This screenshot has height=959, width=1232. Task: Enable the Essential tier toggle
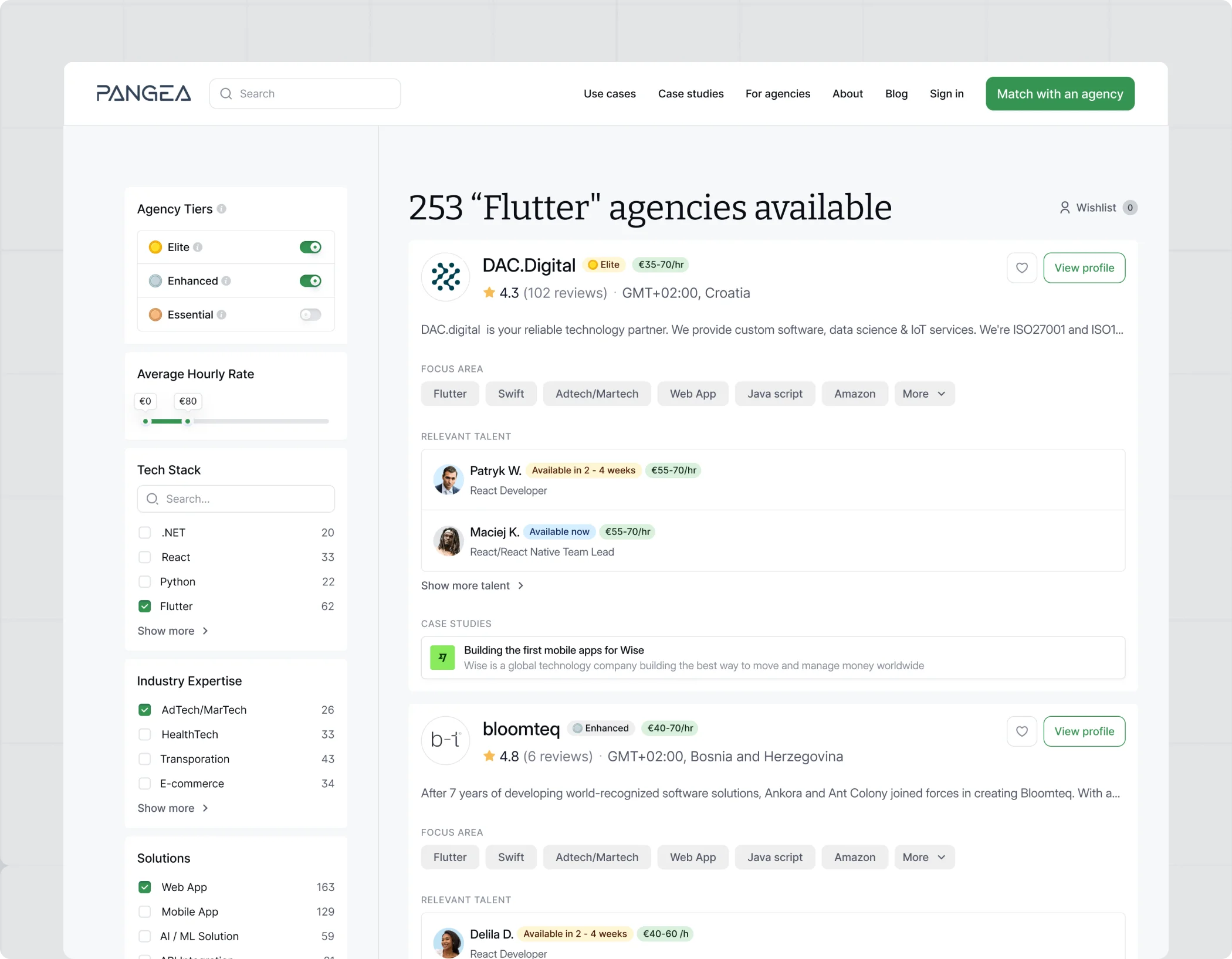pos(310,315)
